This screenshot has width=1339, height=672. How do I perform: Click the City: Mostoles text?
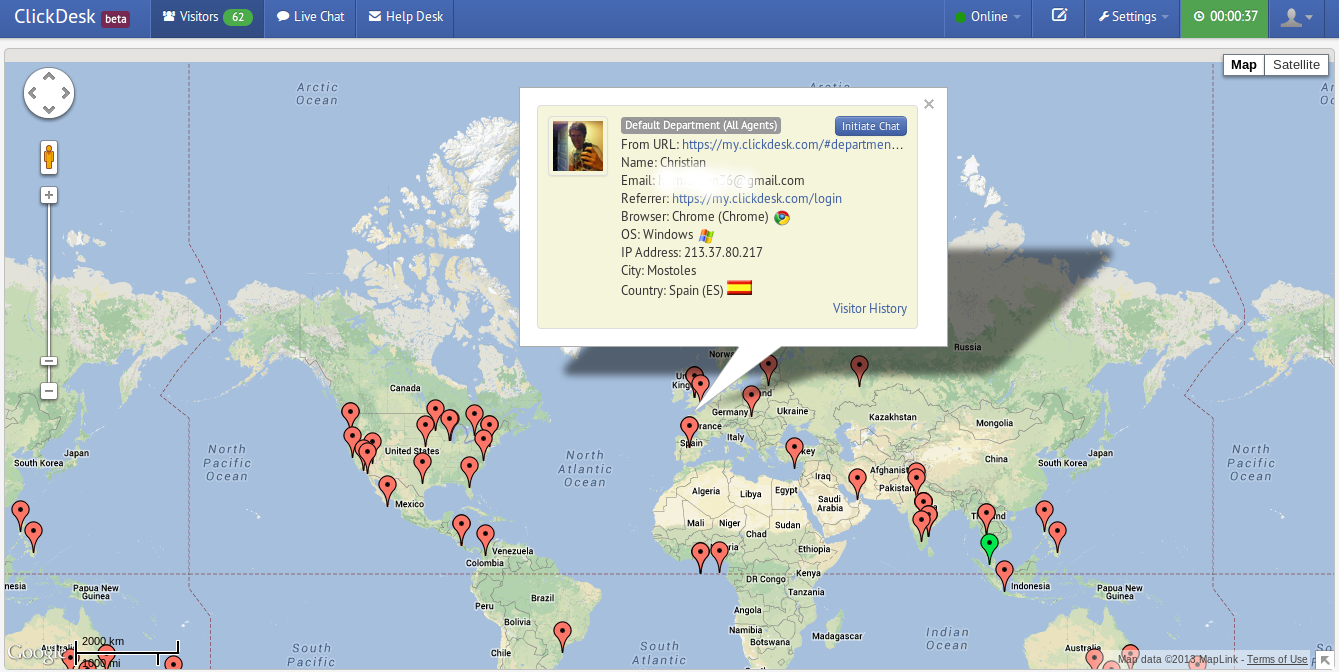click(x=658, y=271)
